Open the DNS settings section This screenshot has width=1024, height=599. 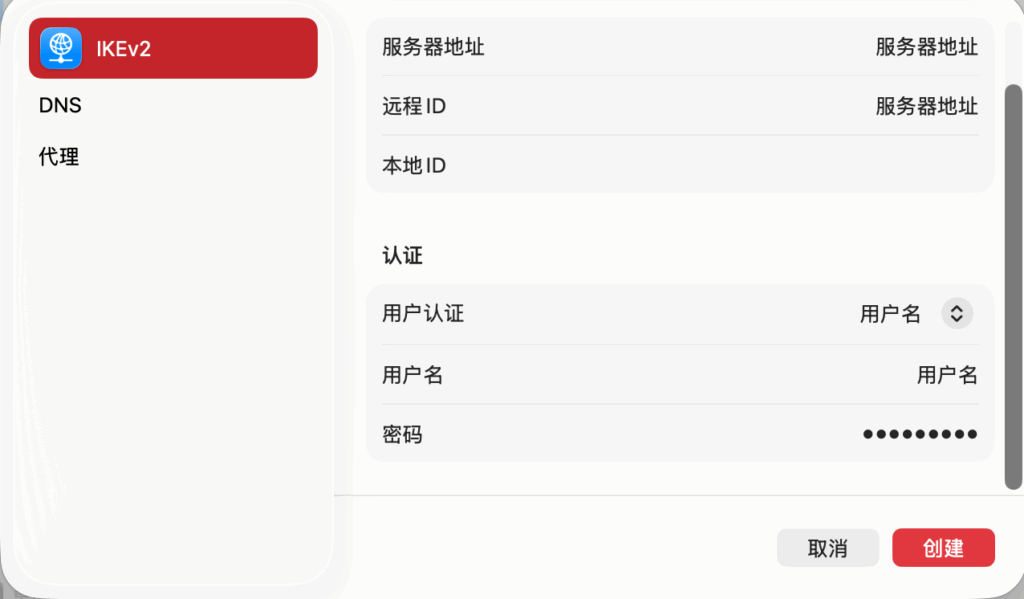point(60,105)
